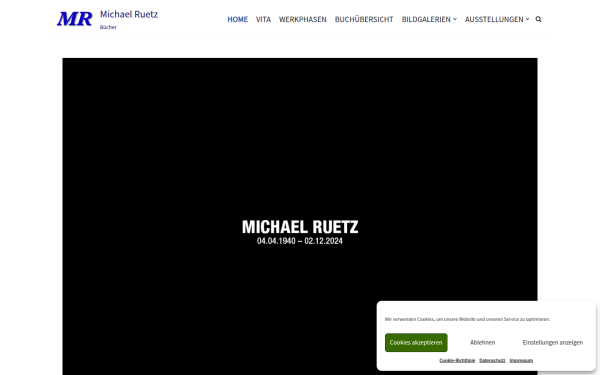Open the BILDGALERIEN menu item
The width and height of the screenshot is (600, 375).
(x=426, y=19)
